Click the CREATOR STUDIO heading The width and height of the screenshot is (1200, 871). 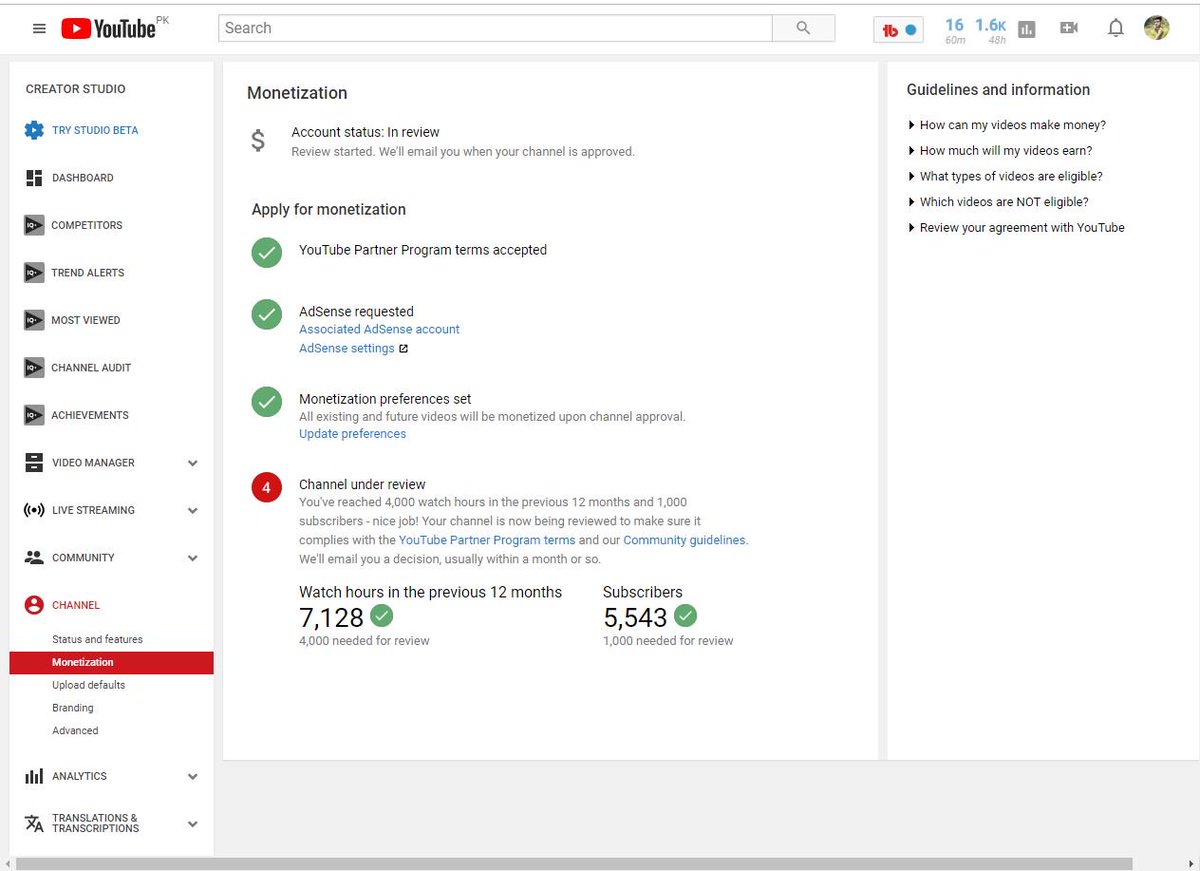76,89
